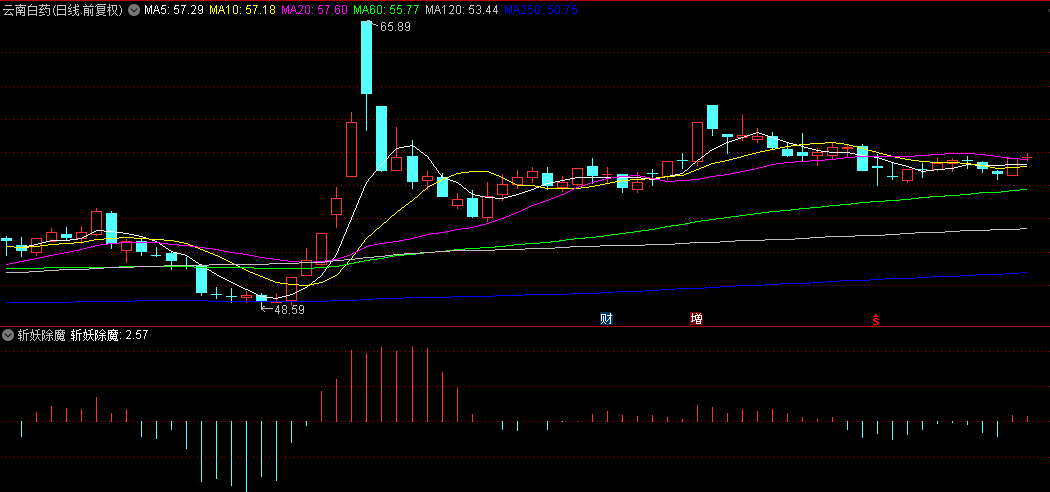Open the dropdown next to 云南白药 title
1050x492 pixels.
point(133,10)
